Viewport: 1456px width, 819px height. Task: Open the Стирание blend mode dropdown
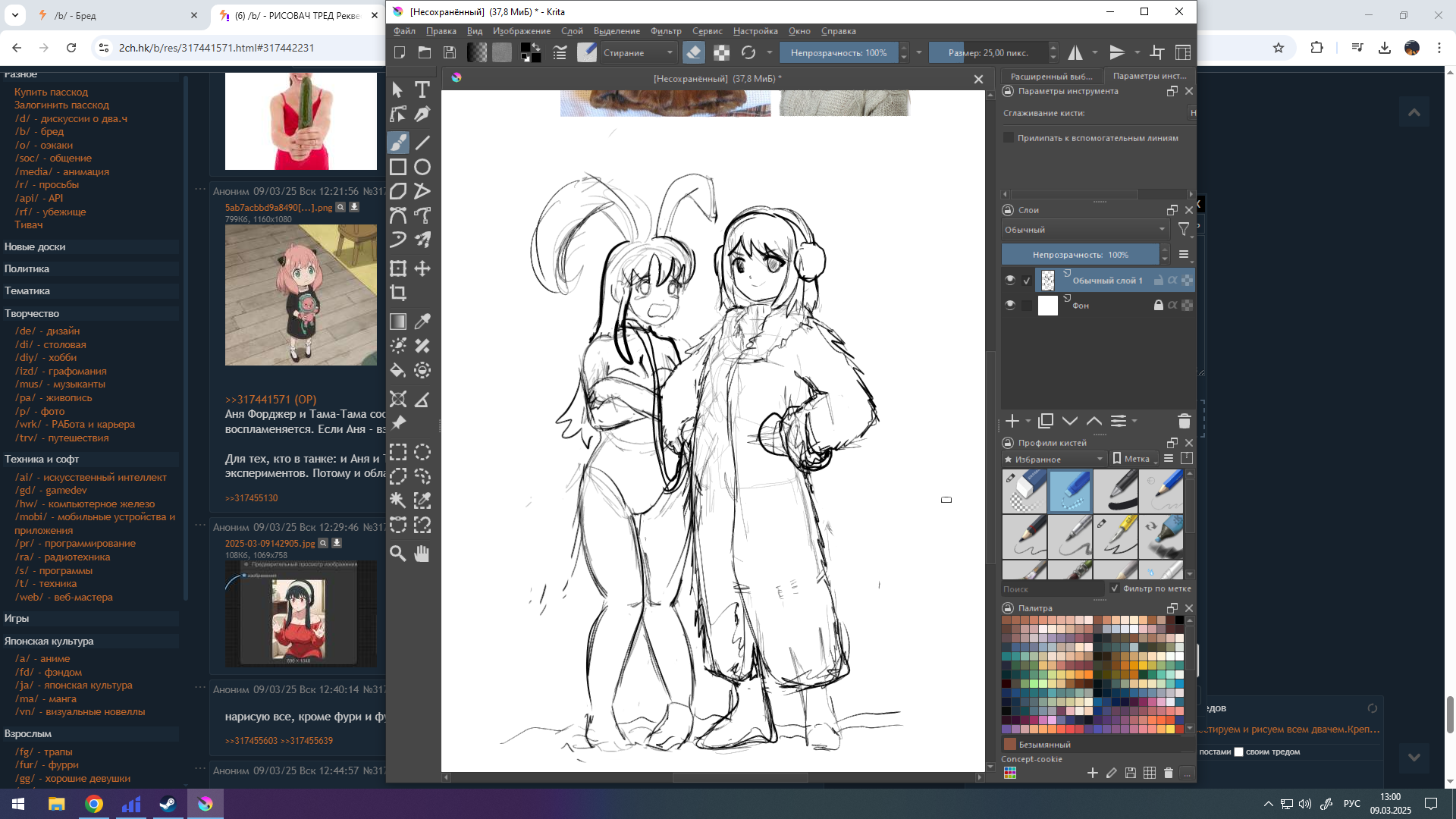638,52
